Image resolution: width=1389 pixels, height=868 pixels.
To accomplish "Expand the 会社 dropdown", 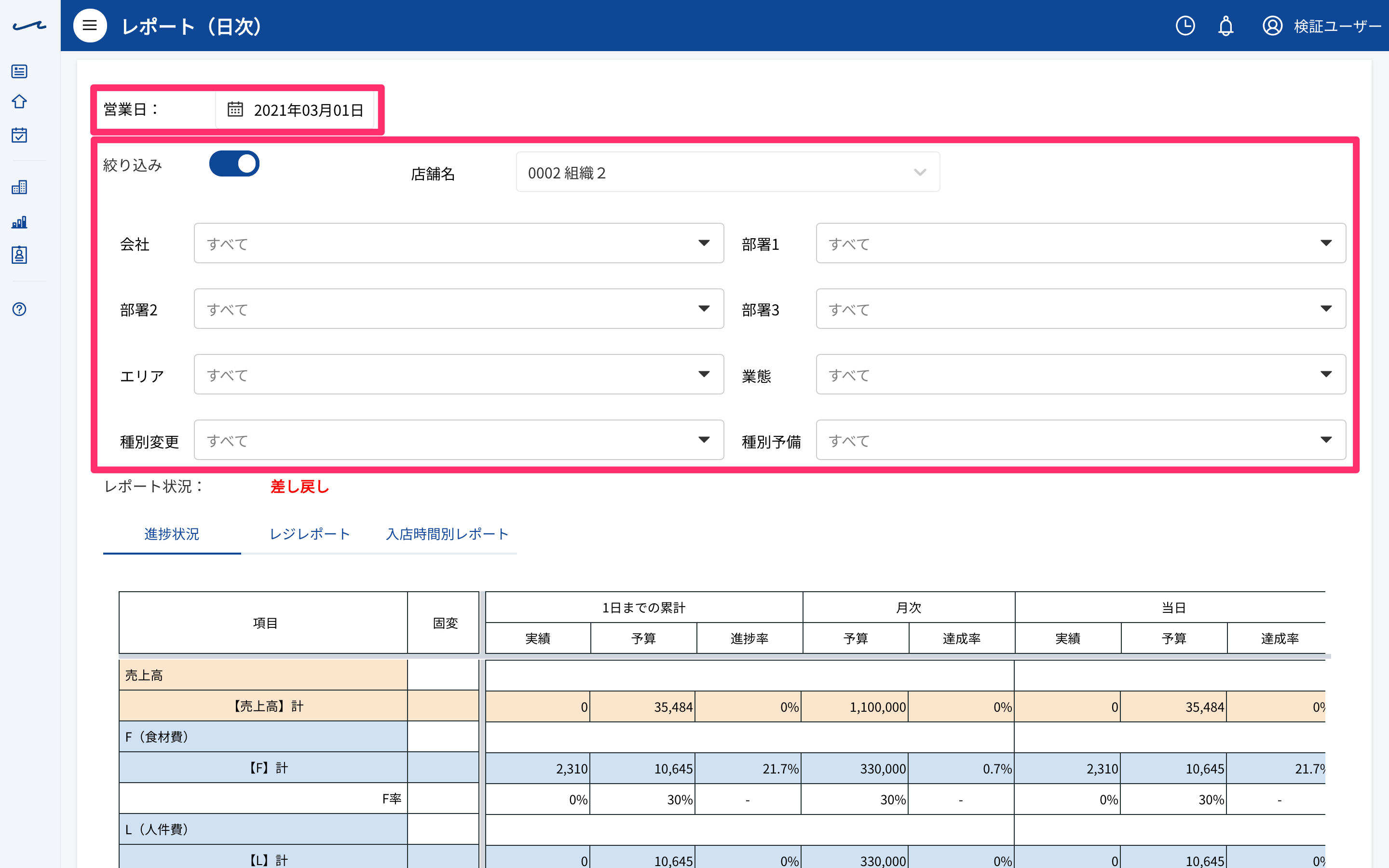I will pos(459,244).
